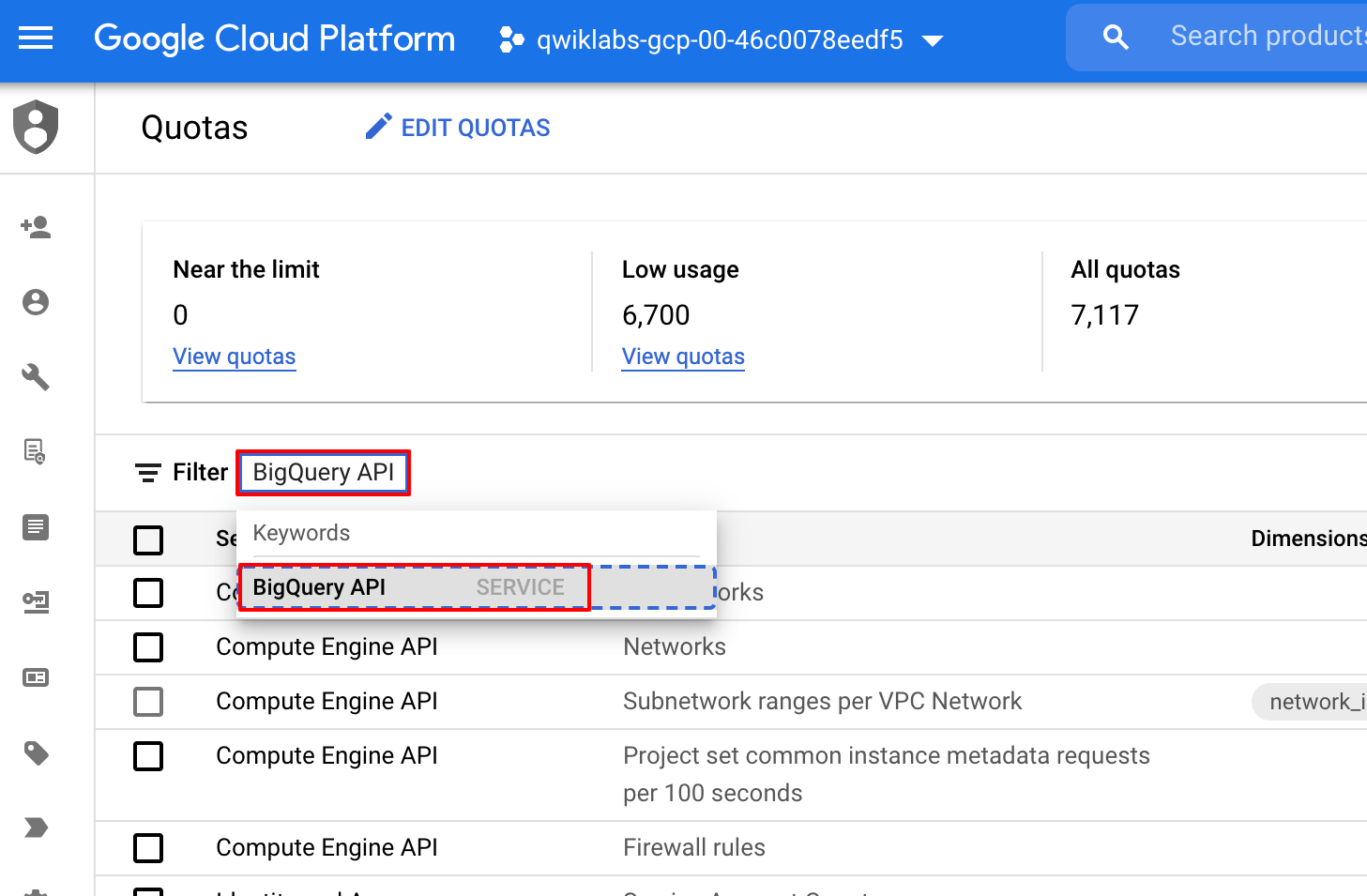1367x896 pixels.
Task: Check the Subnetwork ranges per VPC Network row
Action: [148, 702]
